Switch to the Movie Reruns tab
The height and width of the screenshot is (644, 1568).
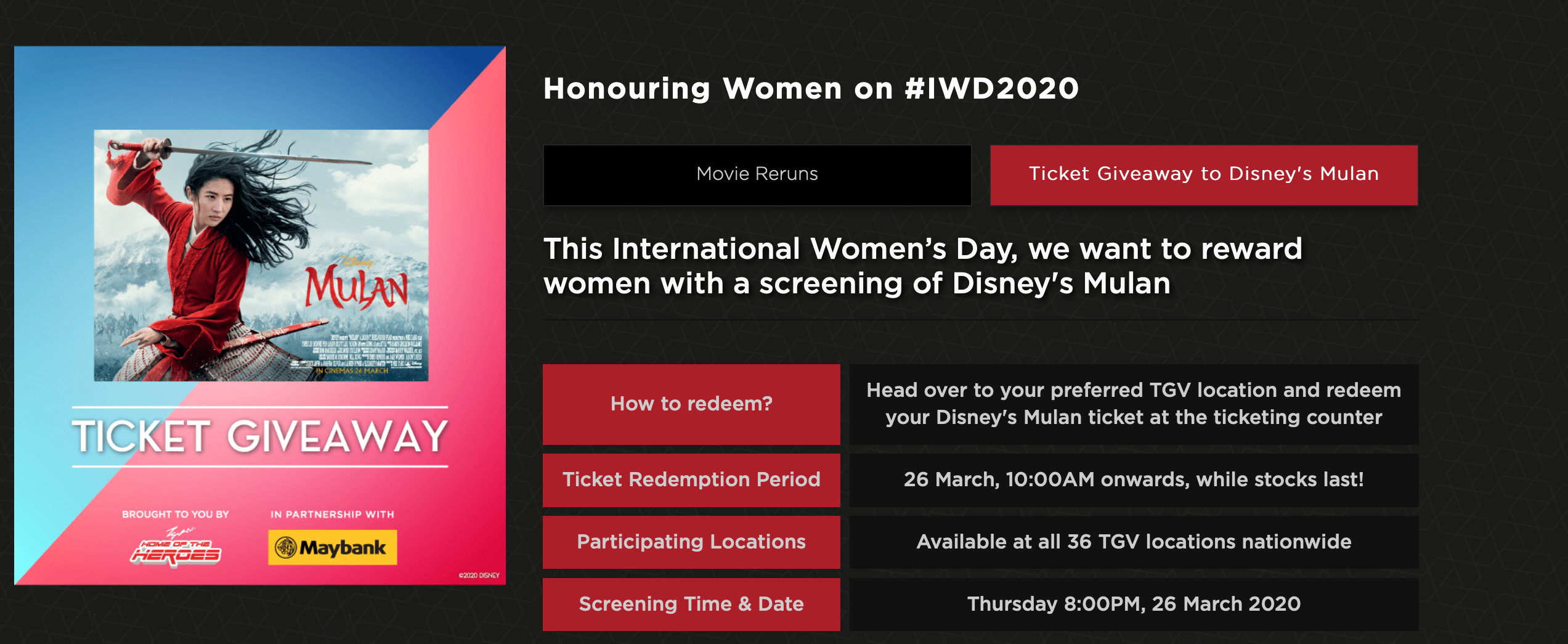757,175
